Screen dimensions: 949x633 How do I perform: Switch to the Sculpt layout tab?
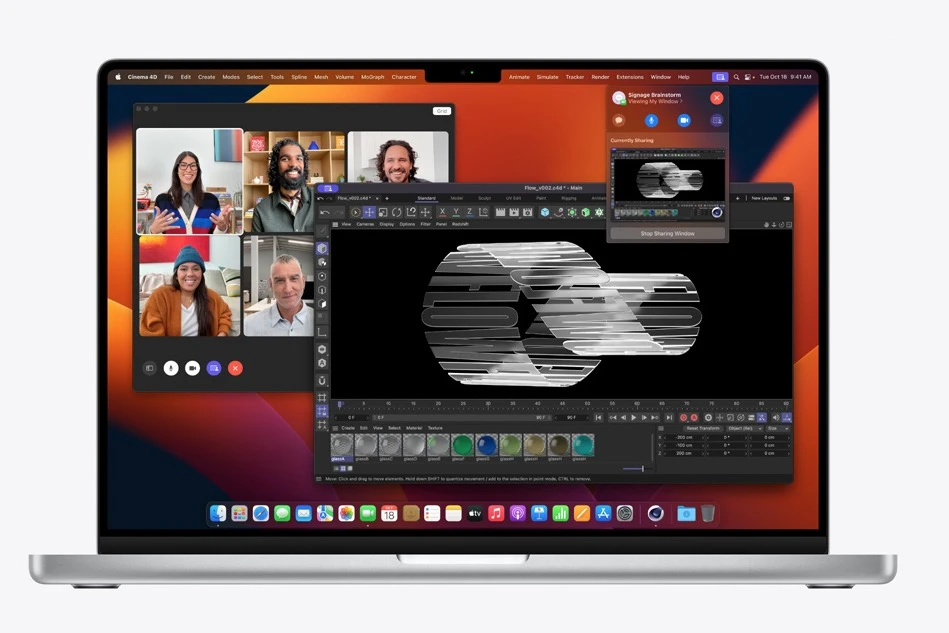click(485, 198)
